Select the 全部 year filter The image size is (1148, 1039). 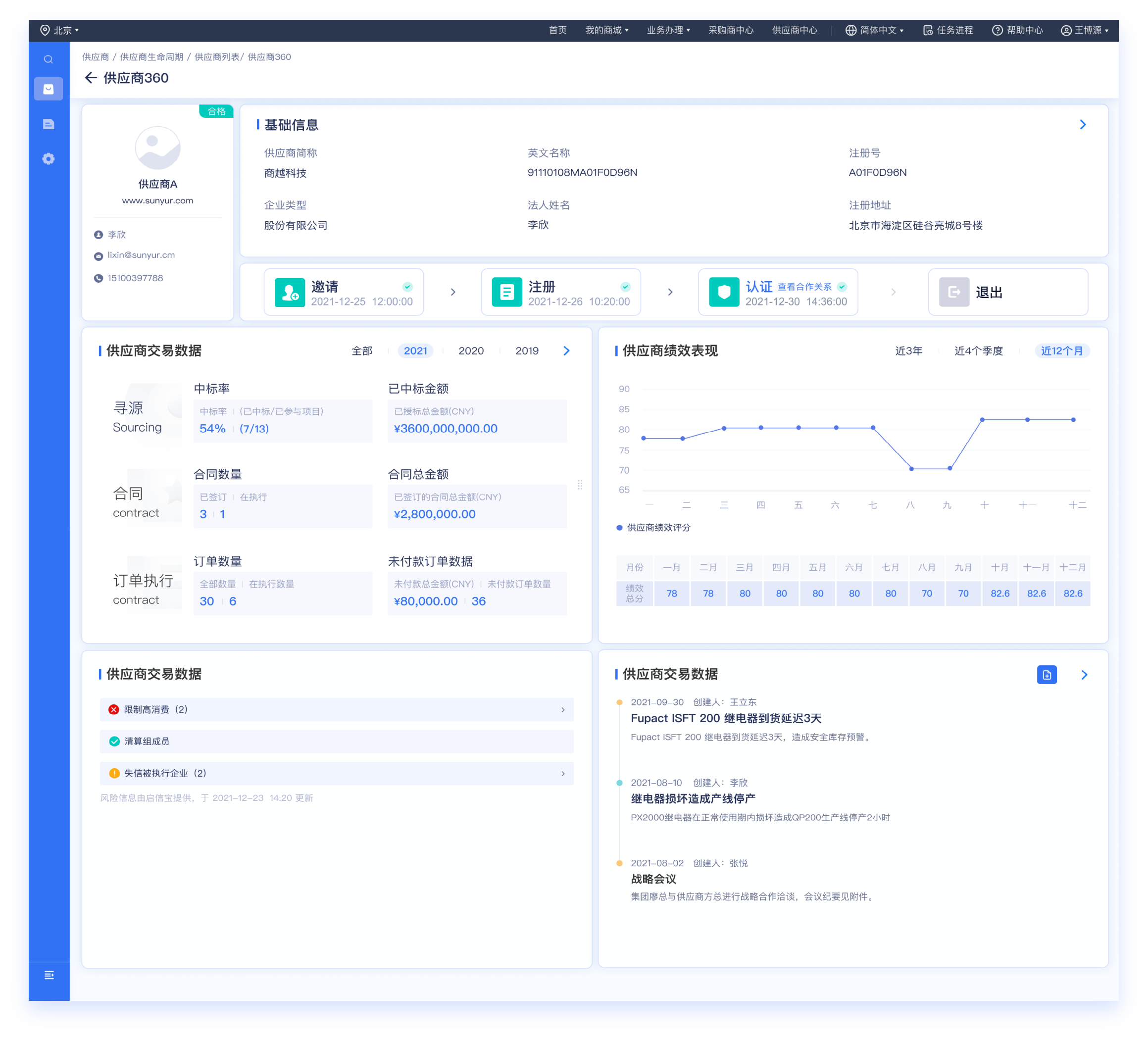coord(361,350)
